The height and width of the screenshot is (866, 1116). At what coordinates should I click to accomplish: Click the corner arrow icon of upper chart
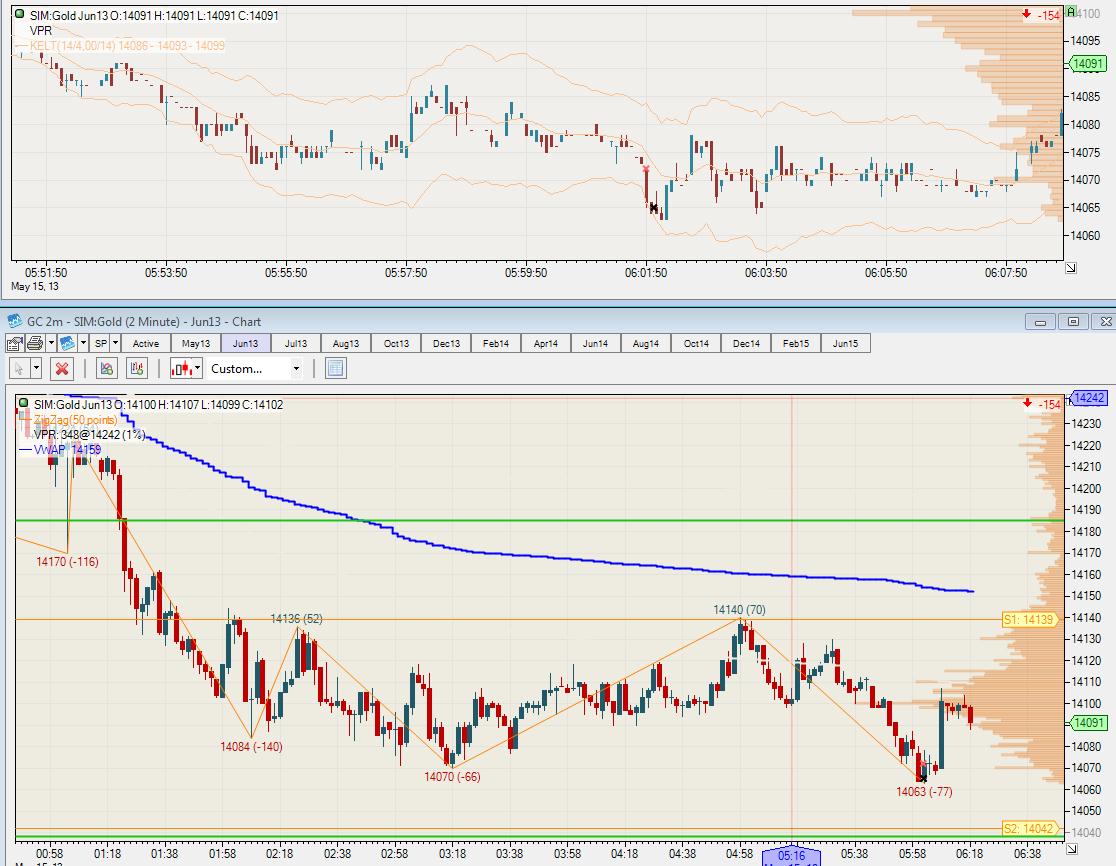pos(1070,268)
